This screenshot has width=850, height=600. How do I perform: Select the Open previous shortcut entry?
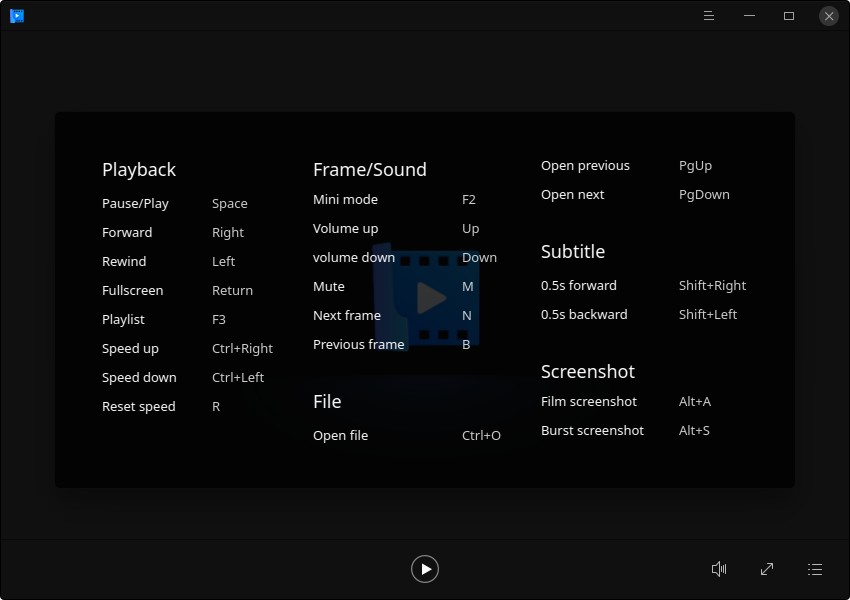tap(585, 166)
